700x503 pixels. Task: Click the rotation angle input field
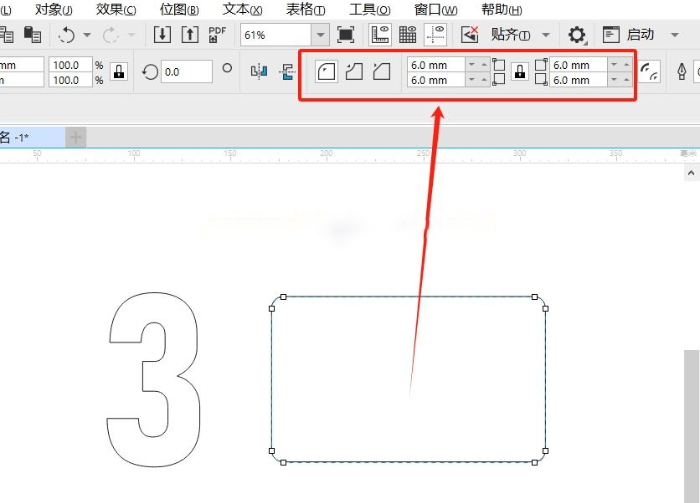(x=186, y=72)
